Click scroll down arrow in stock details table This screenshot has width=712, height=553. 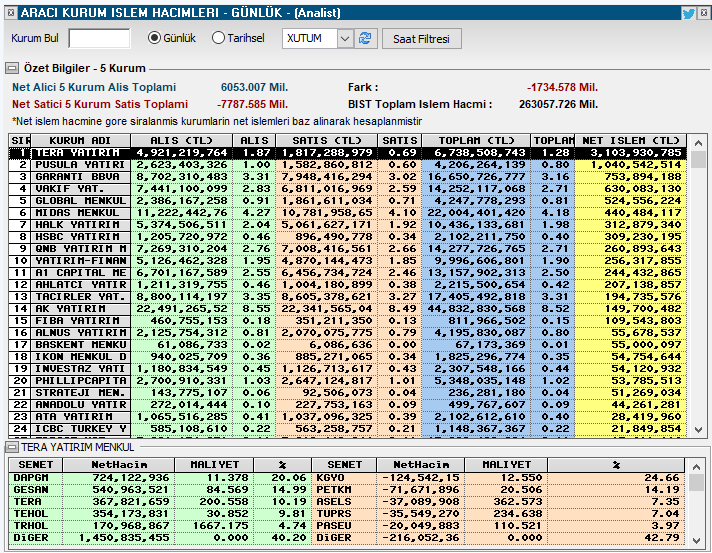tap(696, 540)
